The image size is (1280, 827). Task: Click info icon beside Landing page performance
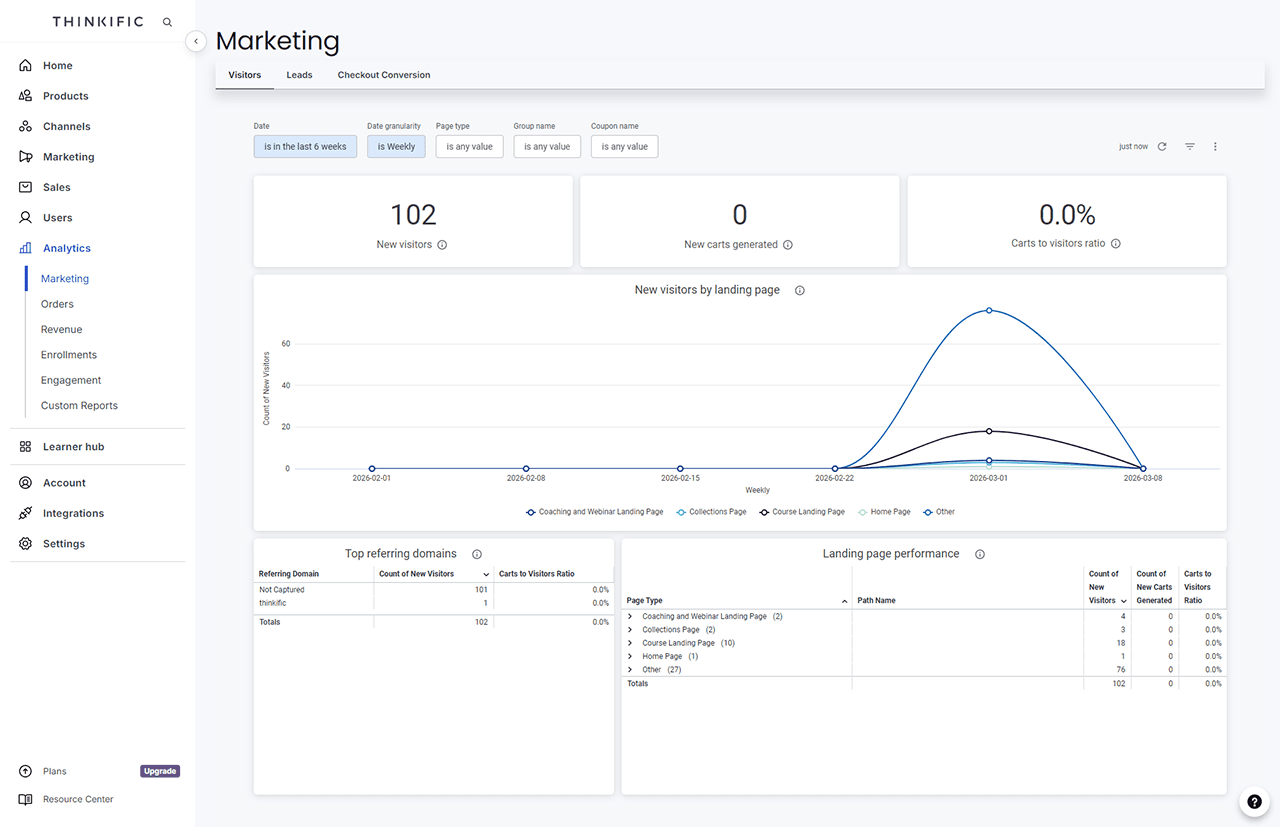[980, 554]
